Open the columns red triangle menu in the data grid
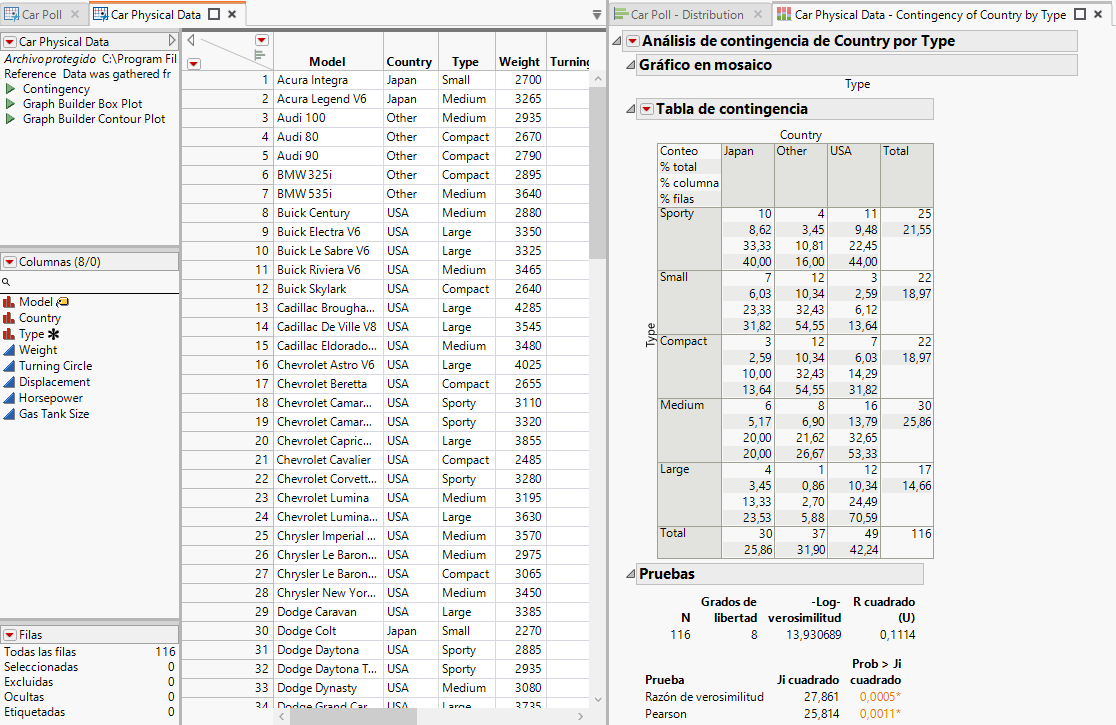1116x725 pixels. coord(261,40)
